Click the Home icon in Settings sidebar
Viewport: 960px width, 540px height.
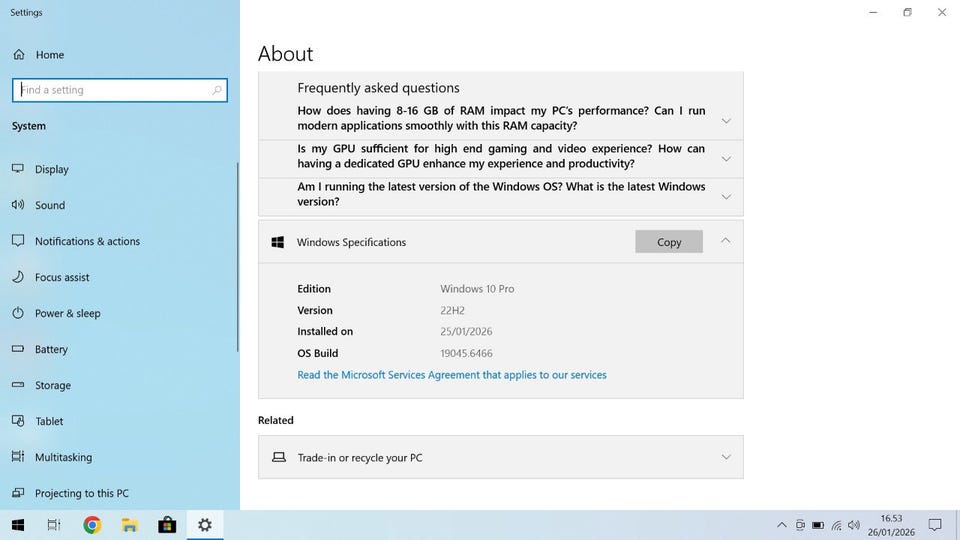(x=18, y=55)
